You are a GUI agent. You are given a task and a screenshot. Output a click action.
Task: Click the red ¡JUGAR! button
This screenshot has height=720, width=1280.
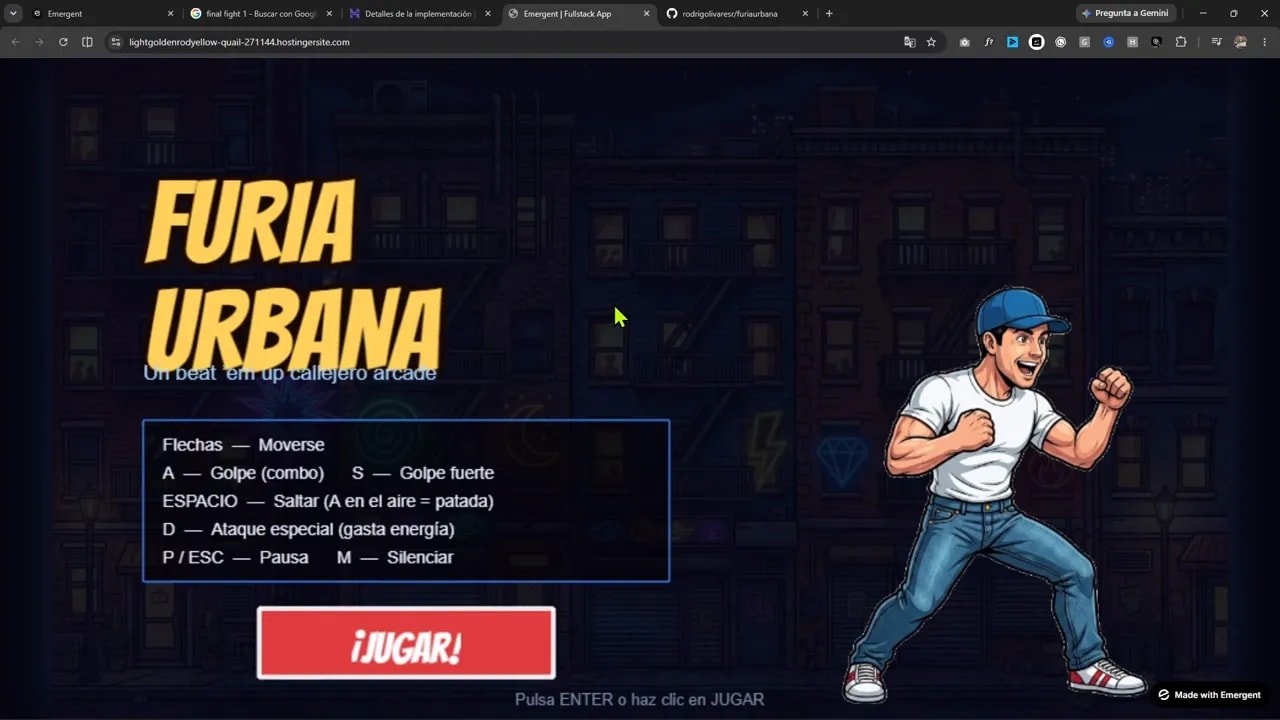[406, 643]
